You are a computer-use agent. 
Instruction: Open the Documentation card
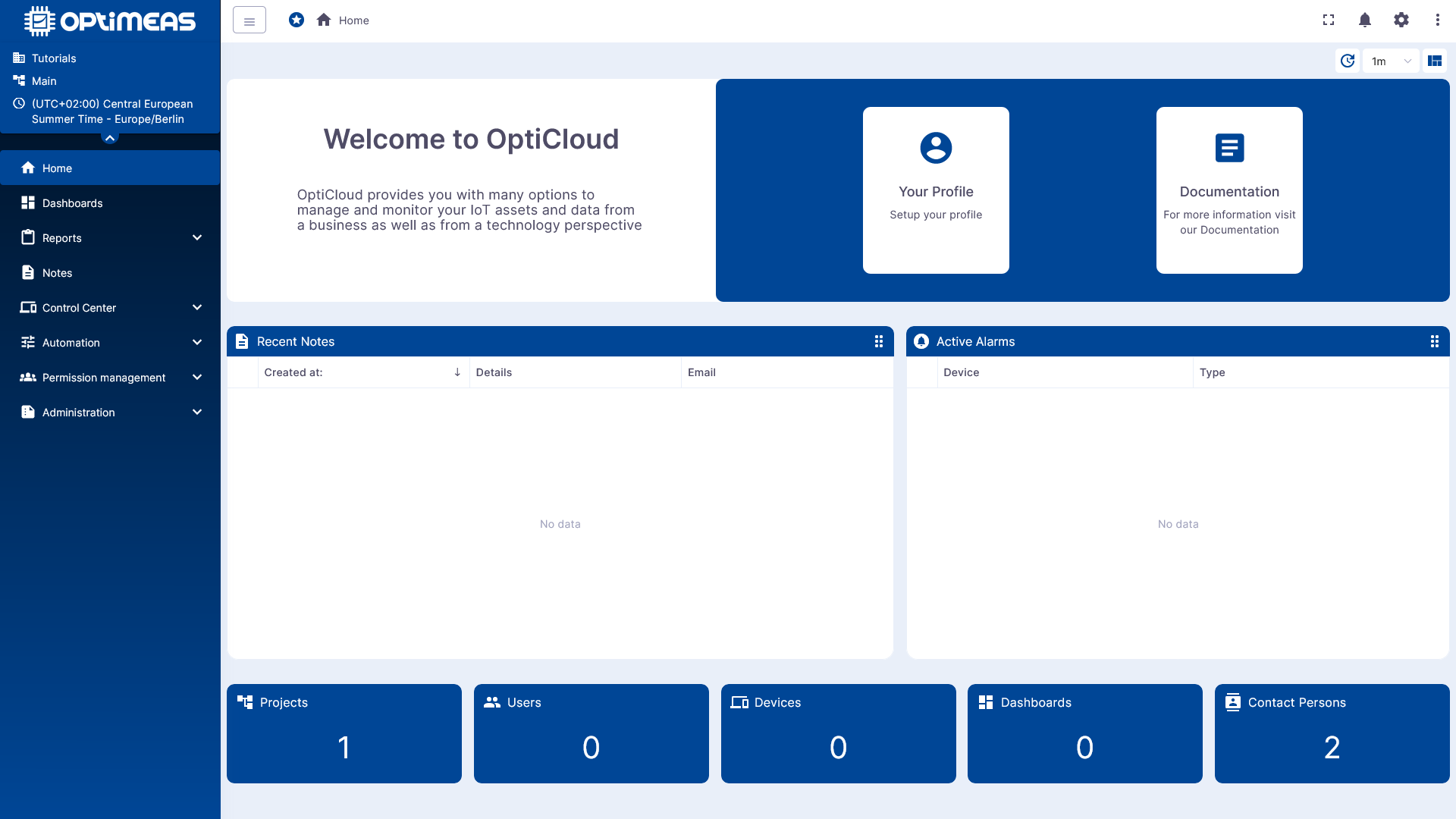[1229, 190]
